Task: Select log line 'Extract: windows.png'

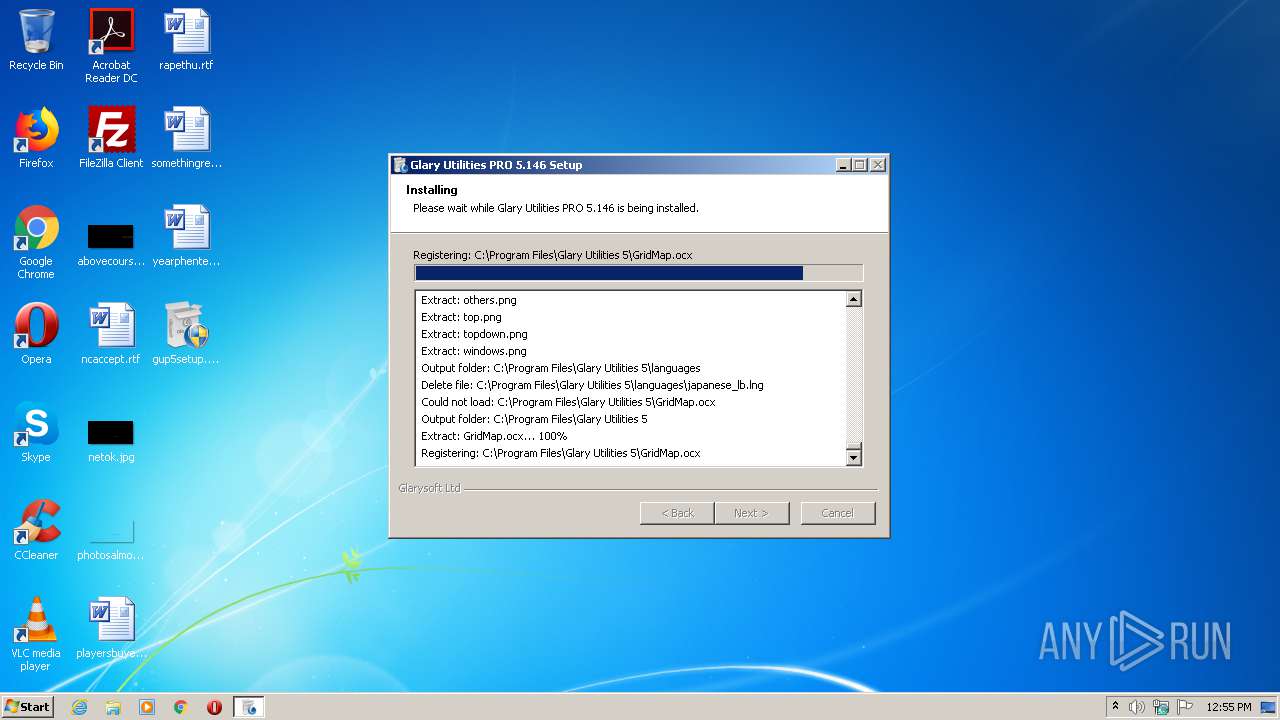Action: click(x=473, y=351)
